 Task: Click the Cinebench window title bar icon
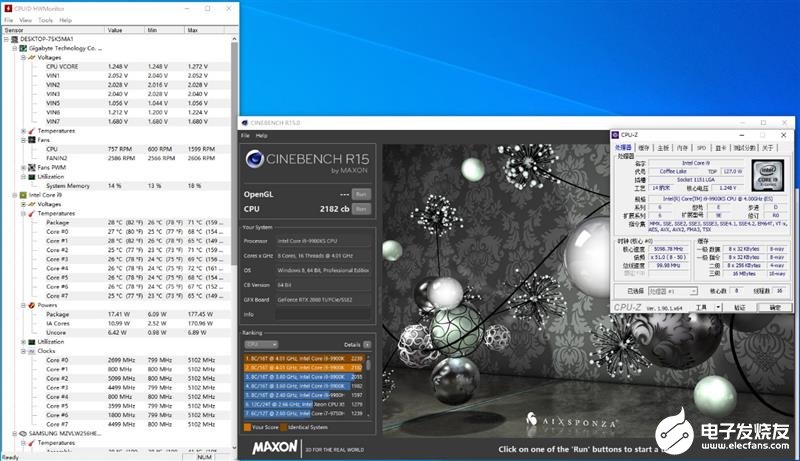click(245, 123)
